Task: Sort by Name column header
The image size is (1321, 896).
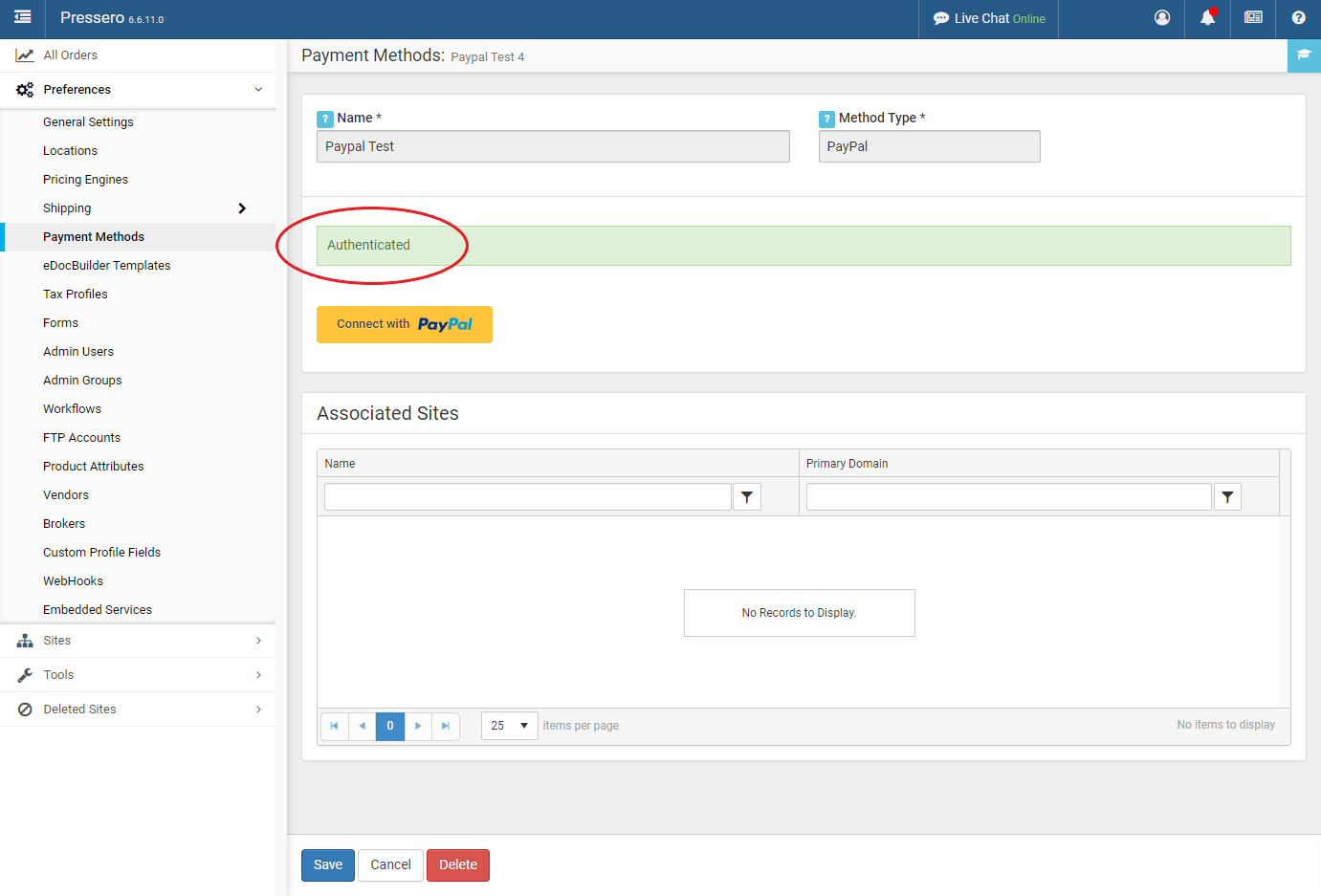Action: tap(340, 464)
